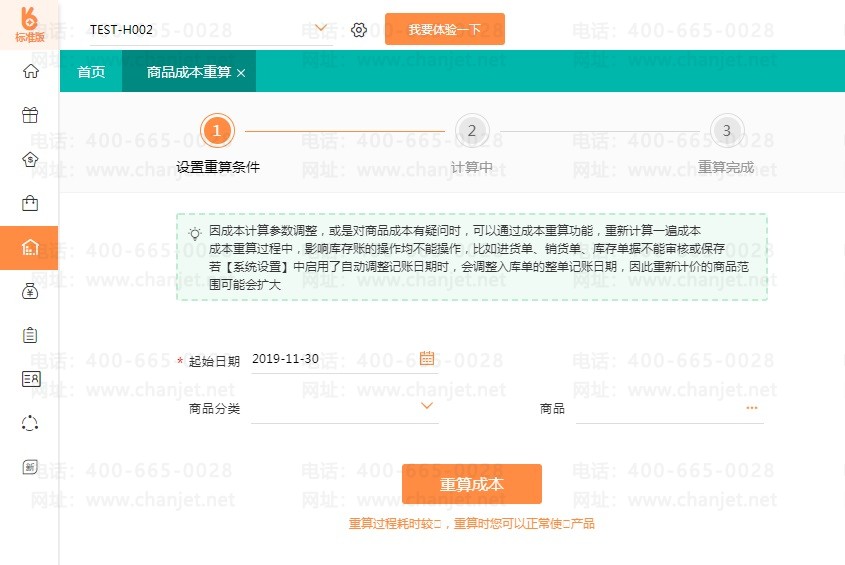
Task: Click step 3 circle 重算完成
Action: click(x=726, y=130)
